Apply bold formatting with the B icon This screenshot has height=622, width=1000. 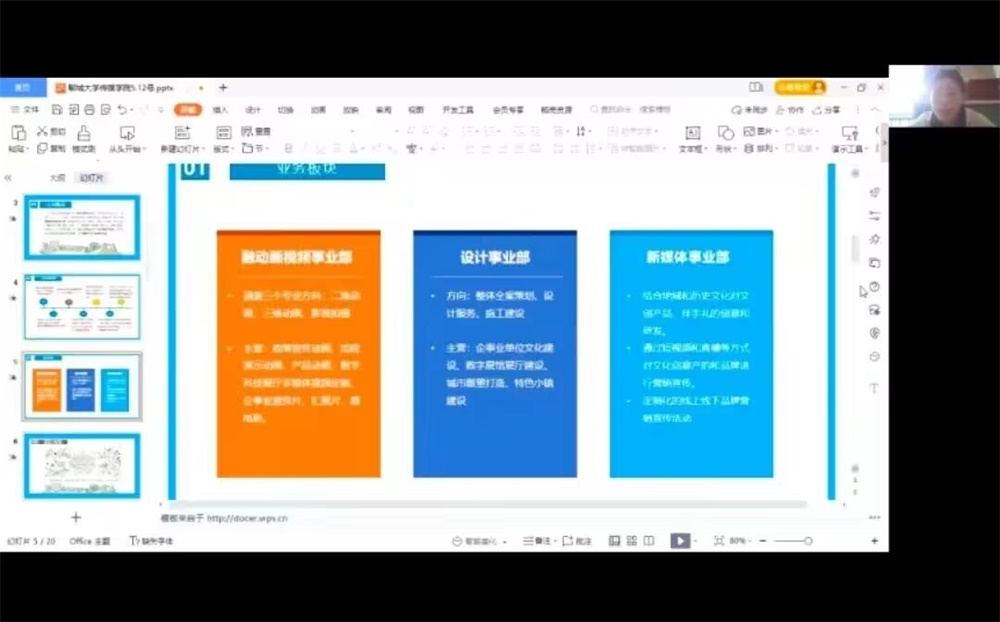288,147
